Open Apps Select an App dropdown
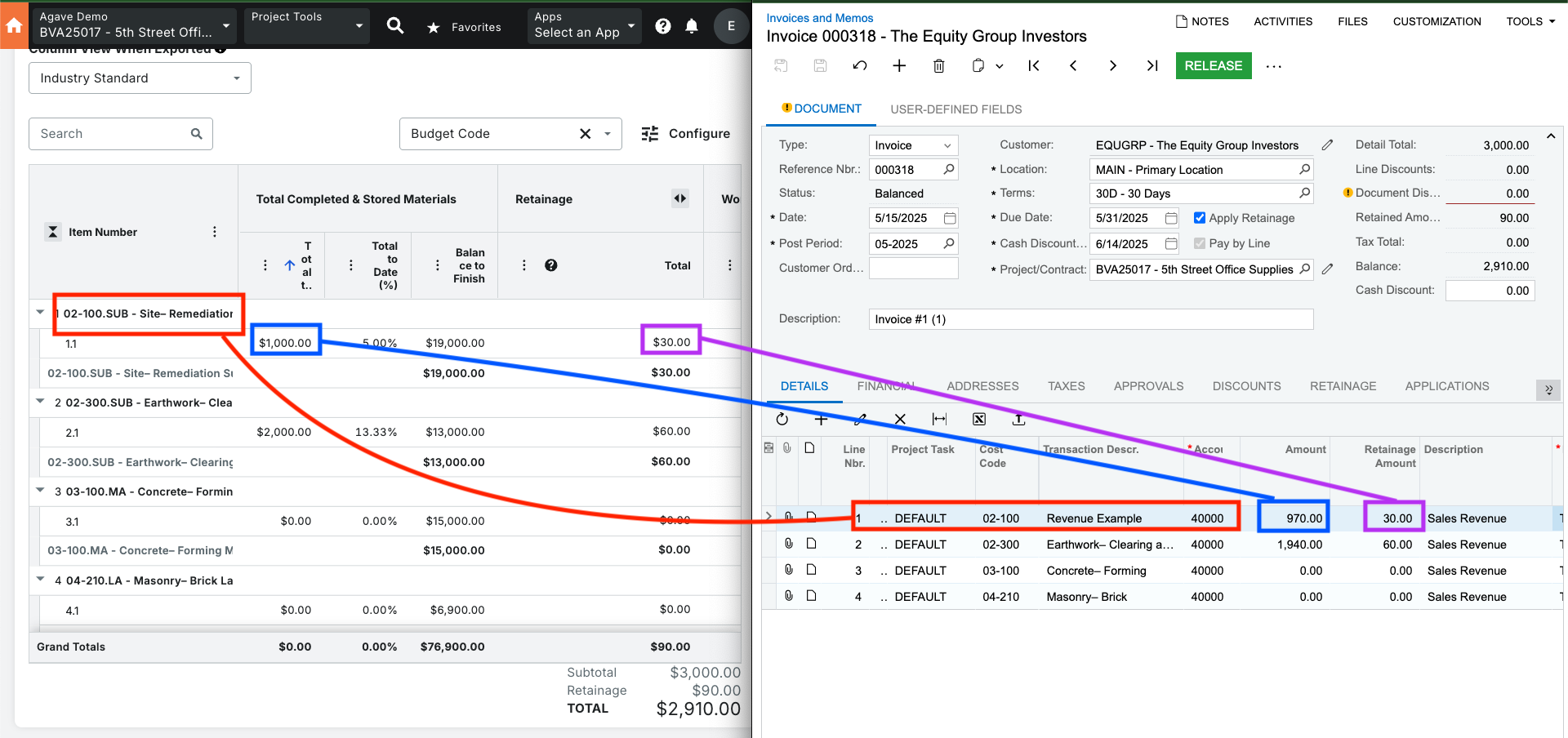Image resolution: width=1568 pixels, height=738 pixels. point(584,25)
